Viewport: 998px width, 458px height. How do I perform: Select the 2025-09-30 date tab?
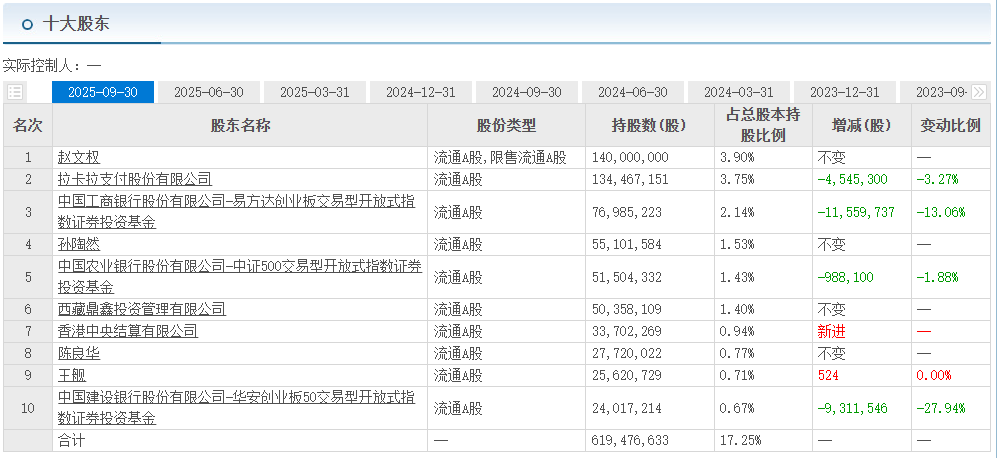tap(102, 92)
